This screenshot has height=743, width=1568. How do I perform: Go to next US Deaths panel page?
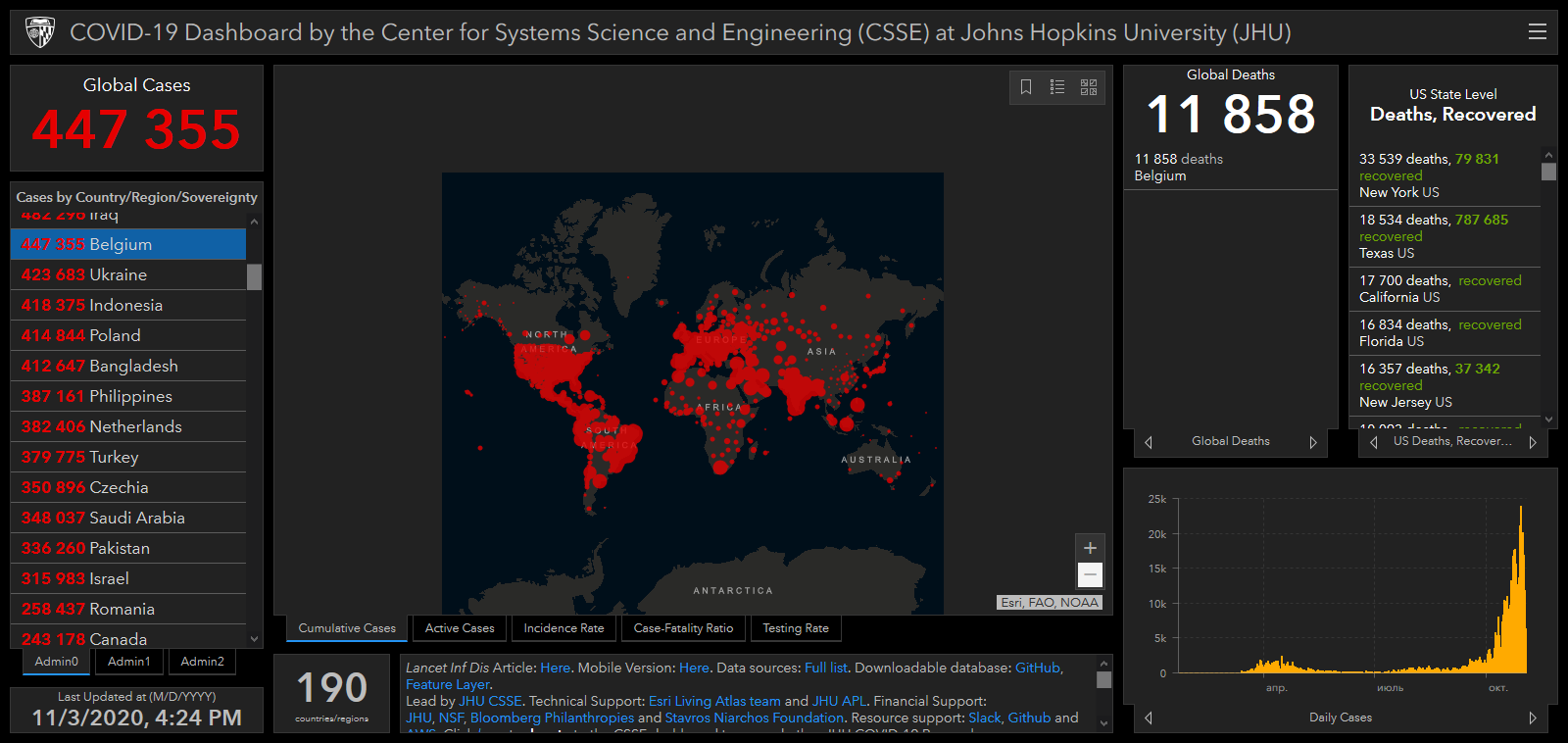pos(1533,442)
